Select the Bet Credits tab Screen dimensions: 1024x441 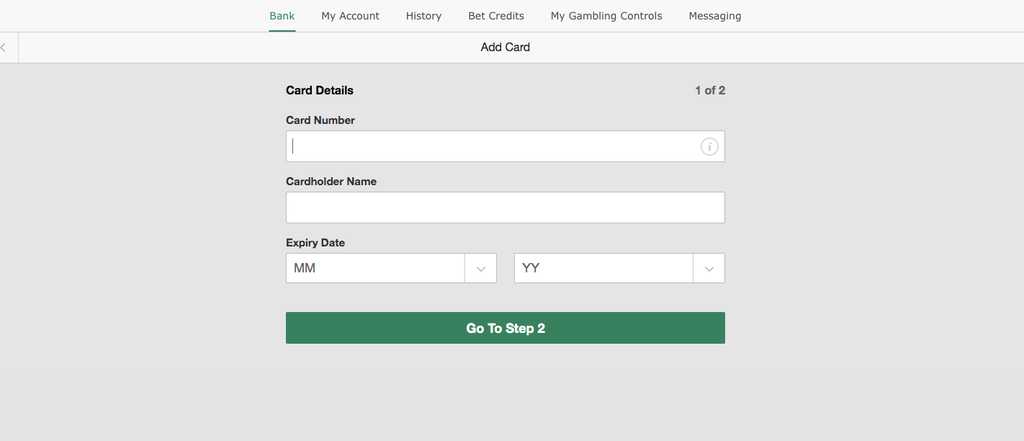click(496, 16)
